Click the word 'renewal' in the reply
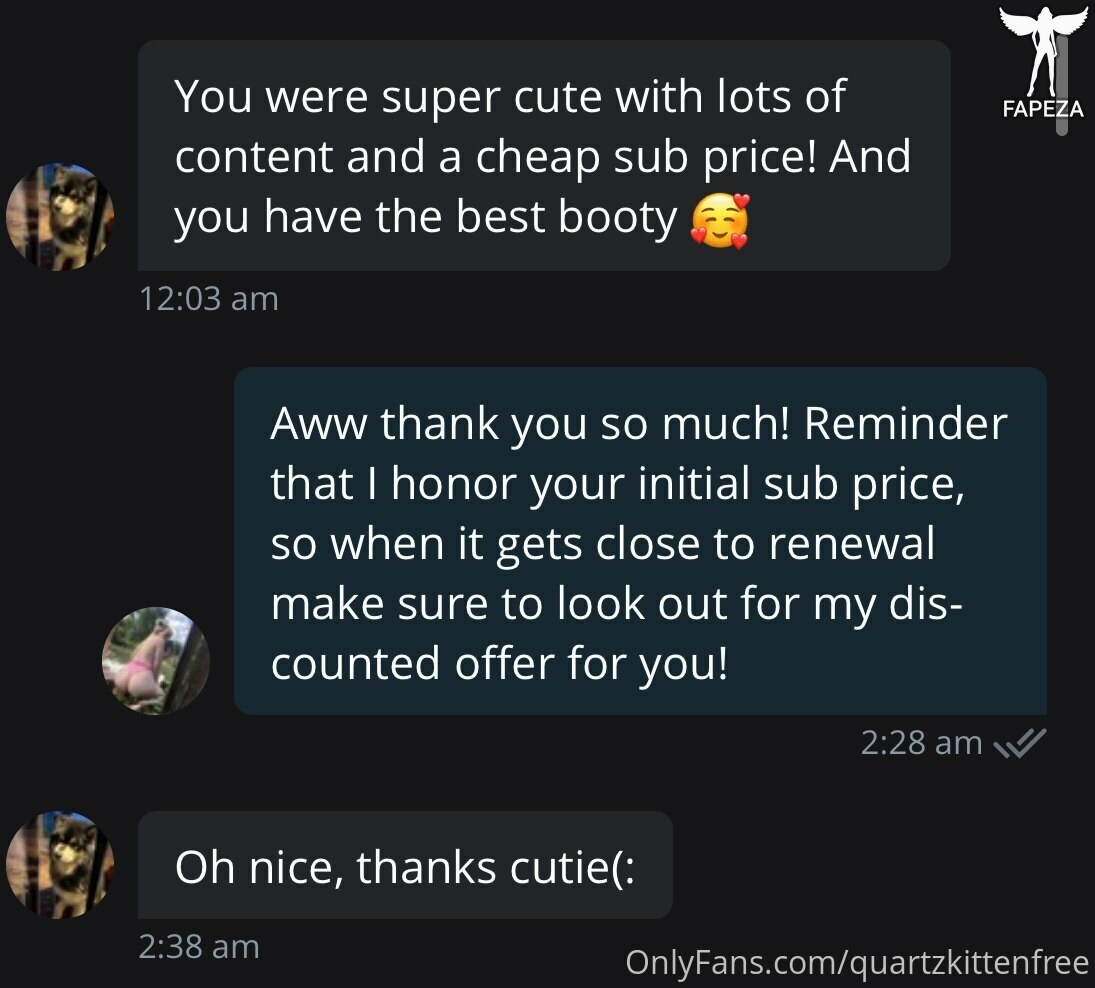 [x=851, y=544]
